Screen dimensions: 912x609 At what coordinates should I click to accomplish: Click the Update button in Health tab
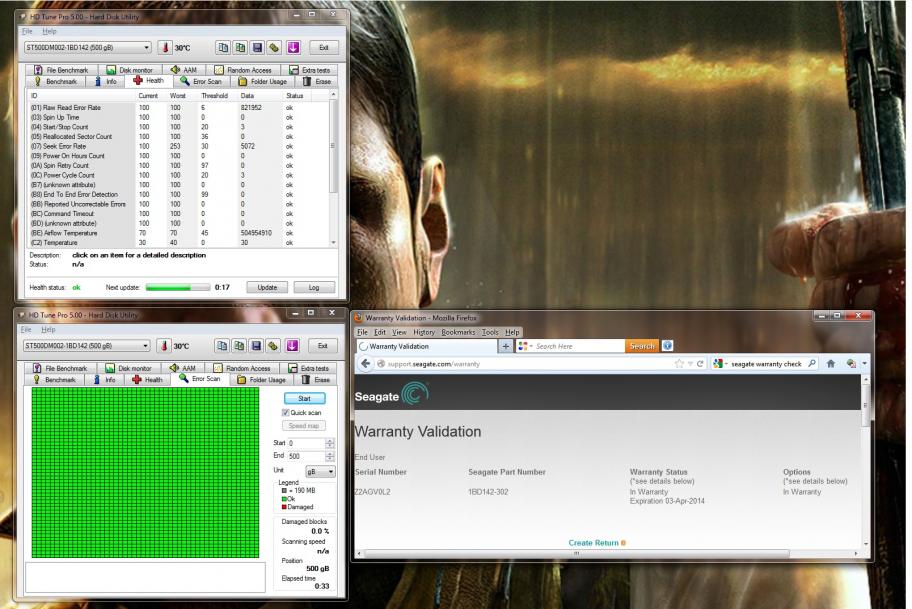tap(268, 287)
